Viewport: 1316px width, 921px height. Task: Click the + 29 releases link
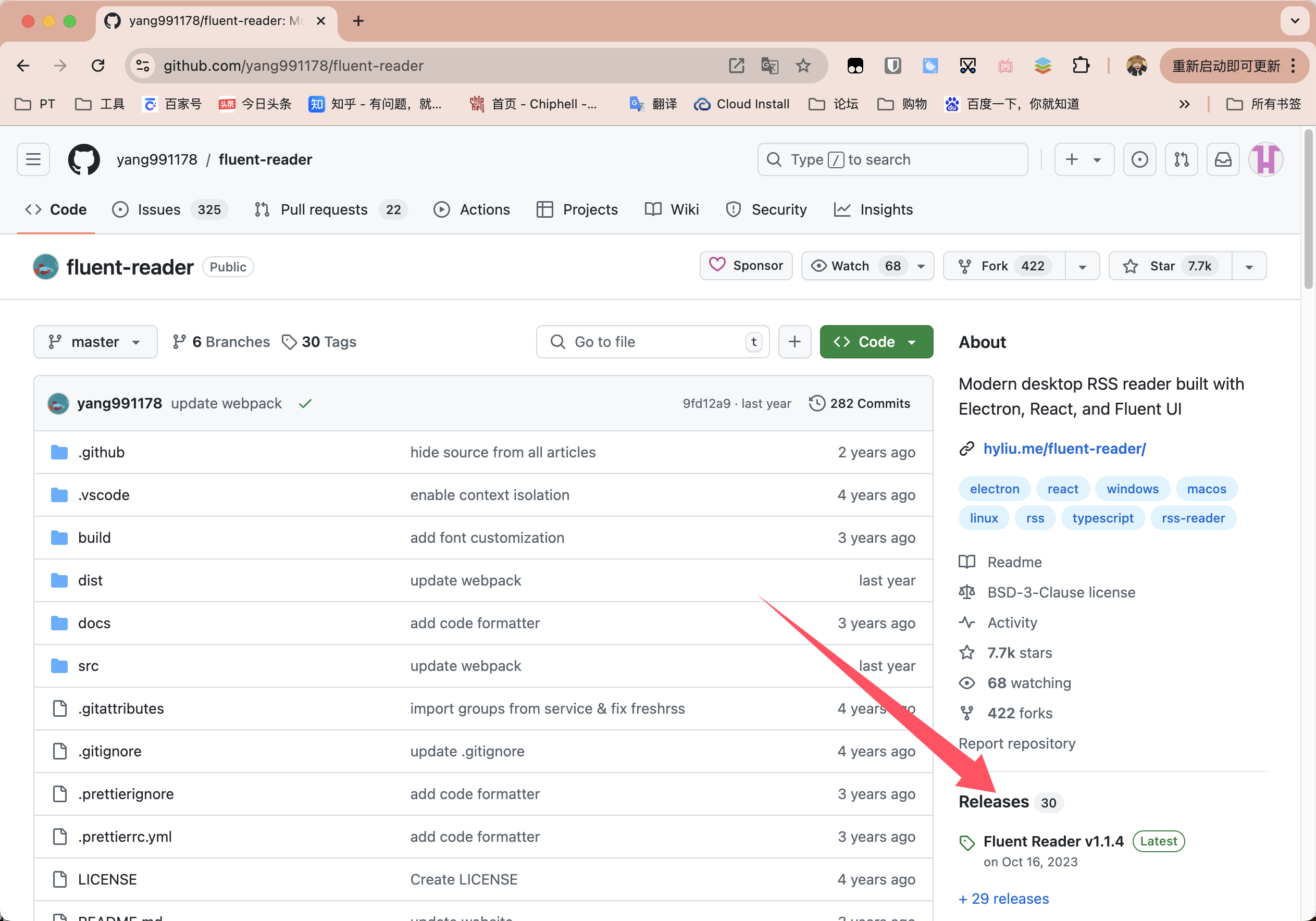pos(1004,899)
